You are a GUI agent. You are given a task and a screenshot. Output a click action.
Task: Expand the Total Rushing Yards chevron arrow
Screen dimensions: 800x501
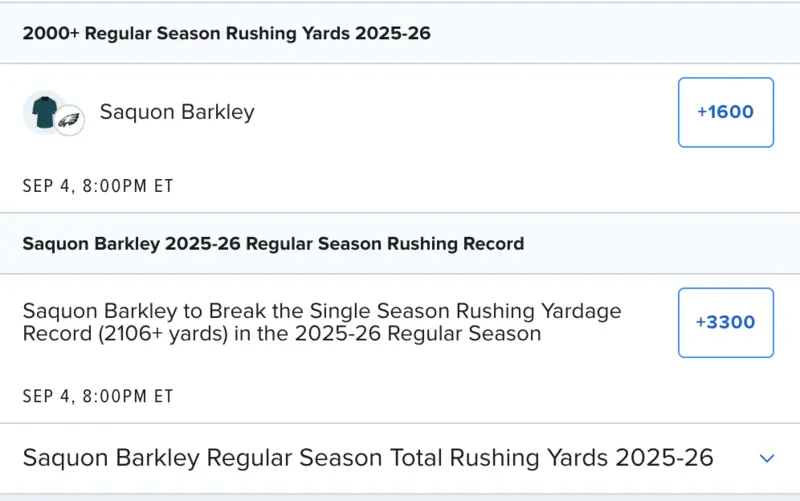click(x=767, y=458)
